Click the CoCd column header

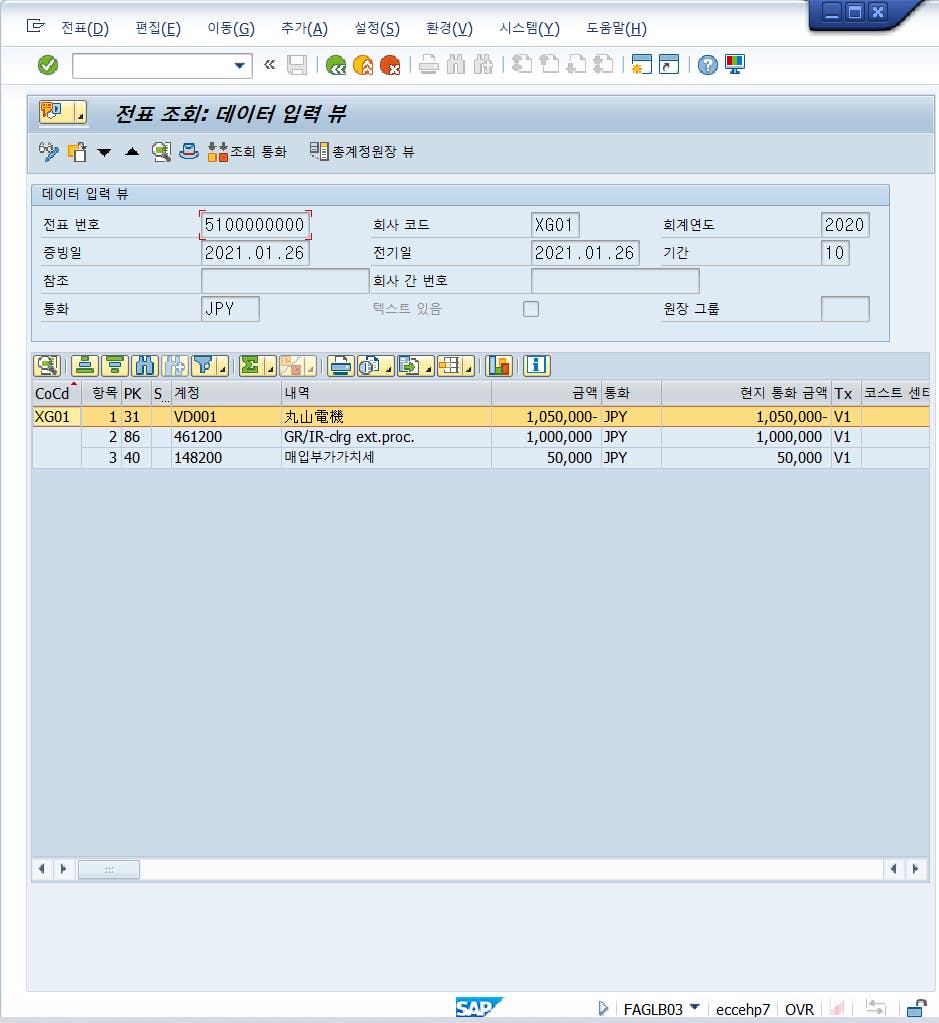57,393
